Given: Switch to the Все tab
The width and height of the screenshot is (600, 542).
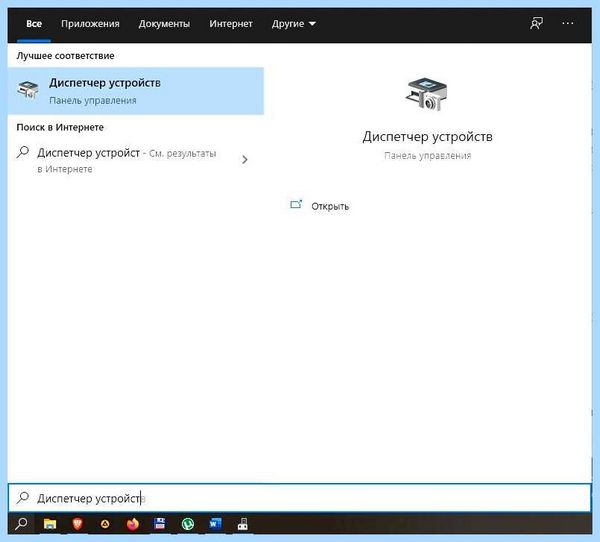Looking at the screenshot, I should [34, 24].
